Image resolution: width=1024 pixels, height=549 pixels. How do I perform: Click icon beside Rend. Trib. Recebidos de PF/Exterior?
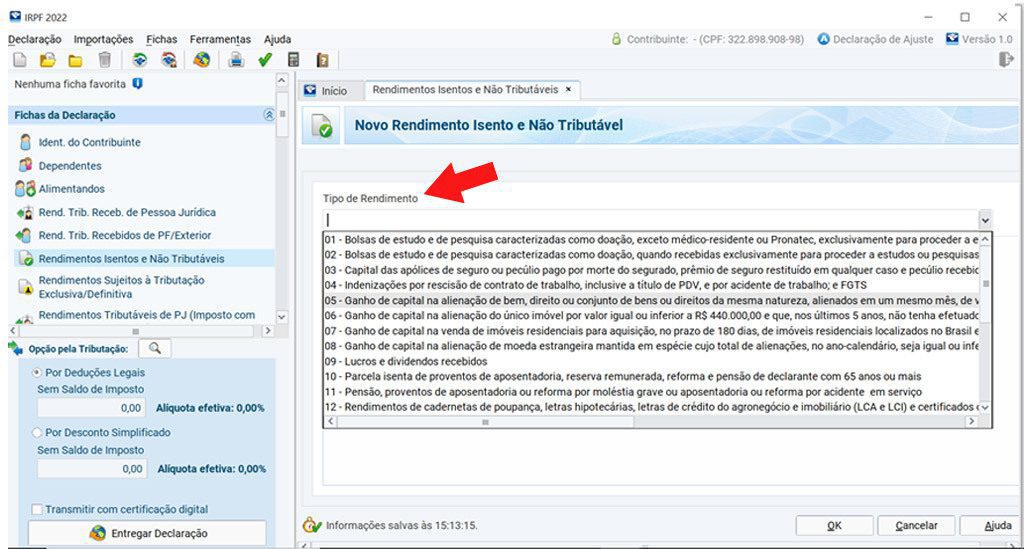pyautogui.click(x=25, y=235)
